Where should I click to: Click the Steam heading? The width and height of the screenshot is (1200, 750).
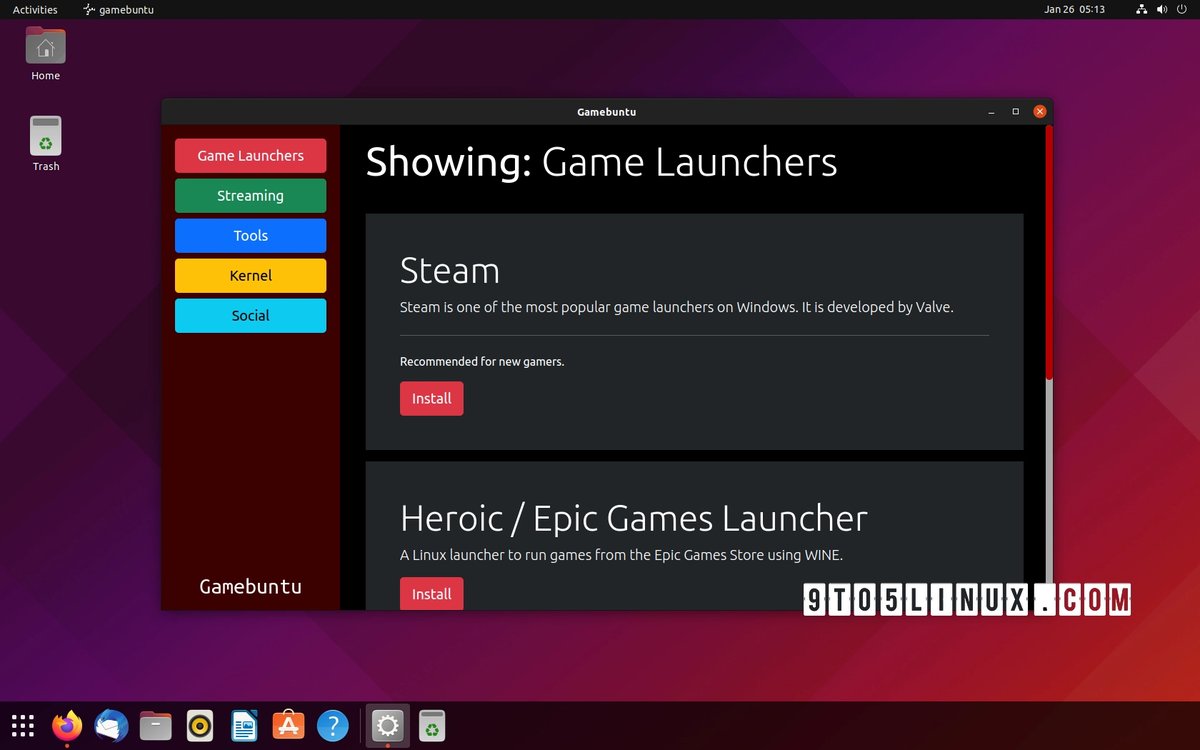tap(449, 270)
